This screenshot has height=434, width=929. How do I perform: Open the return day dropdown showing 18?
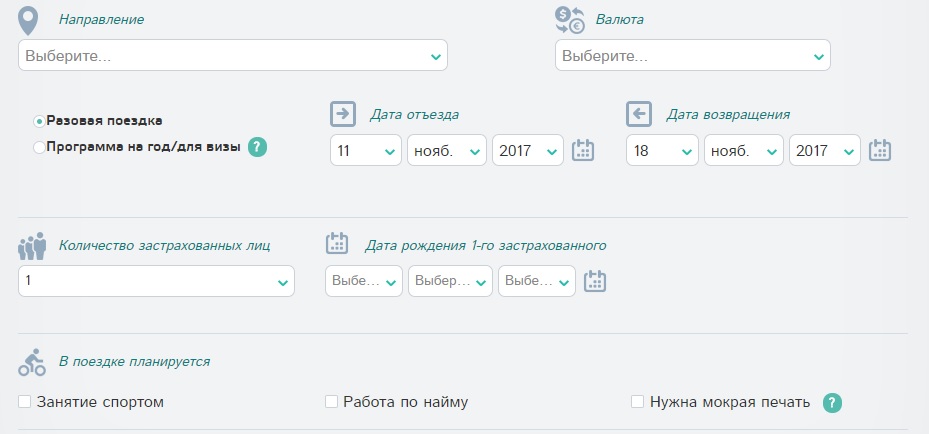coord(662,150)
